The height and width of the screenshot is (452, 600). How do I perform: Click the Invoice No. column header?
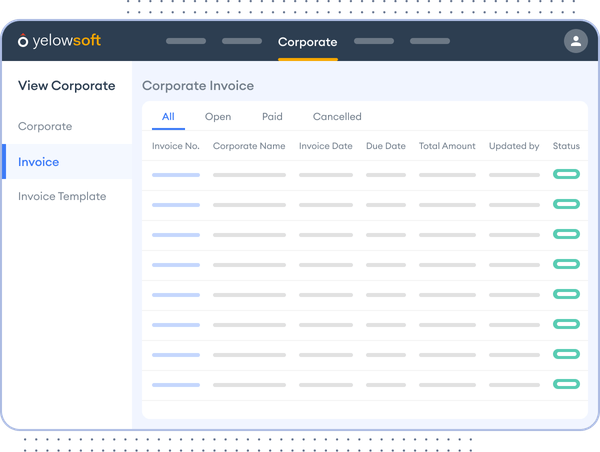(176, 146)
